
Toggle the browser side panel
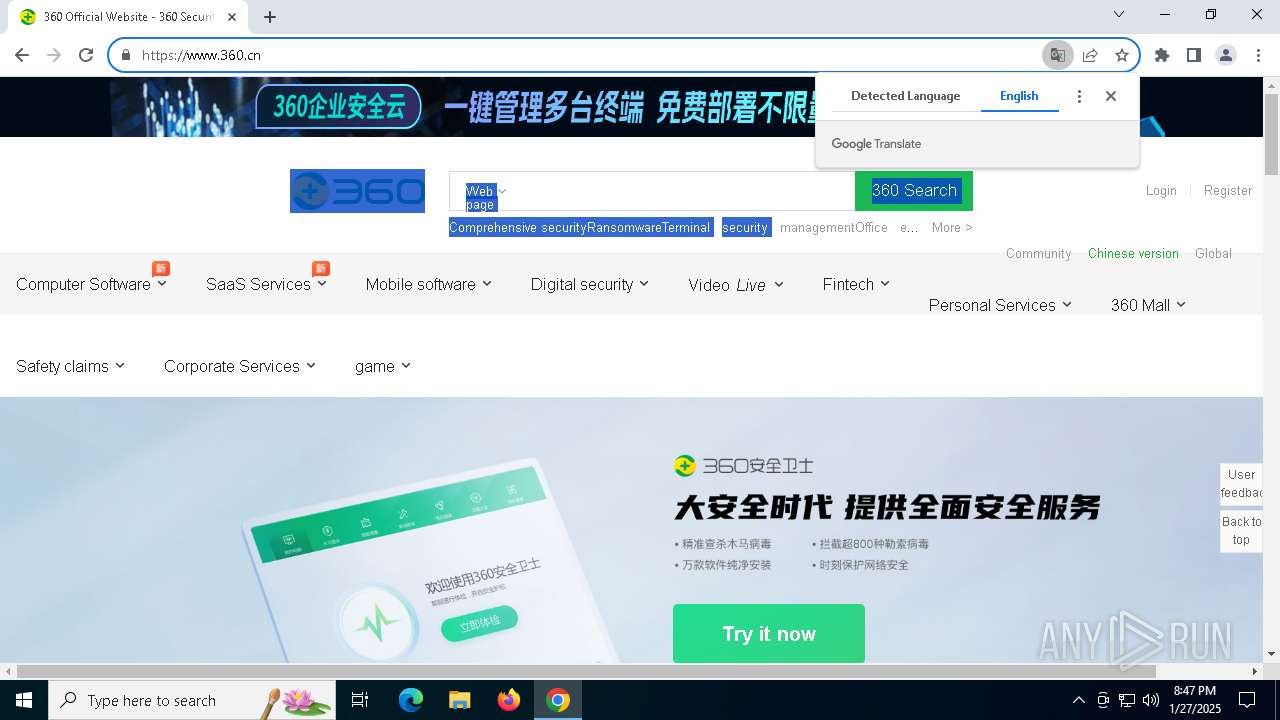[1194, 55]
